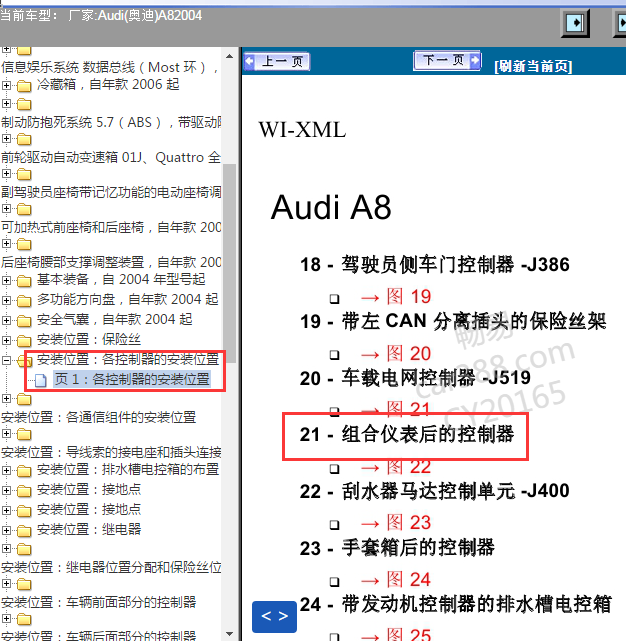Tick checkbox beside 图 23

[x=334, y=524]
